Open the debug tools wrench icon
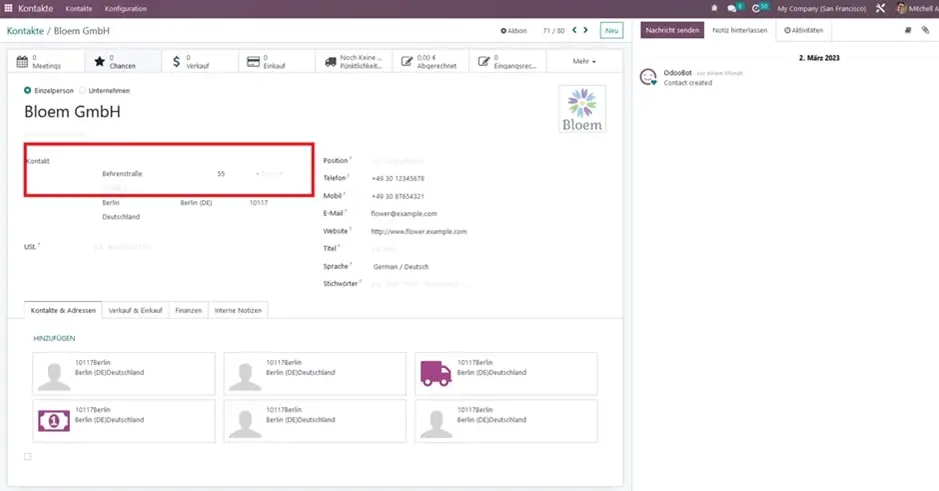Viewport: 939px width, 491px height. tap(880, 8)
